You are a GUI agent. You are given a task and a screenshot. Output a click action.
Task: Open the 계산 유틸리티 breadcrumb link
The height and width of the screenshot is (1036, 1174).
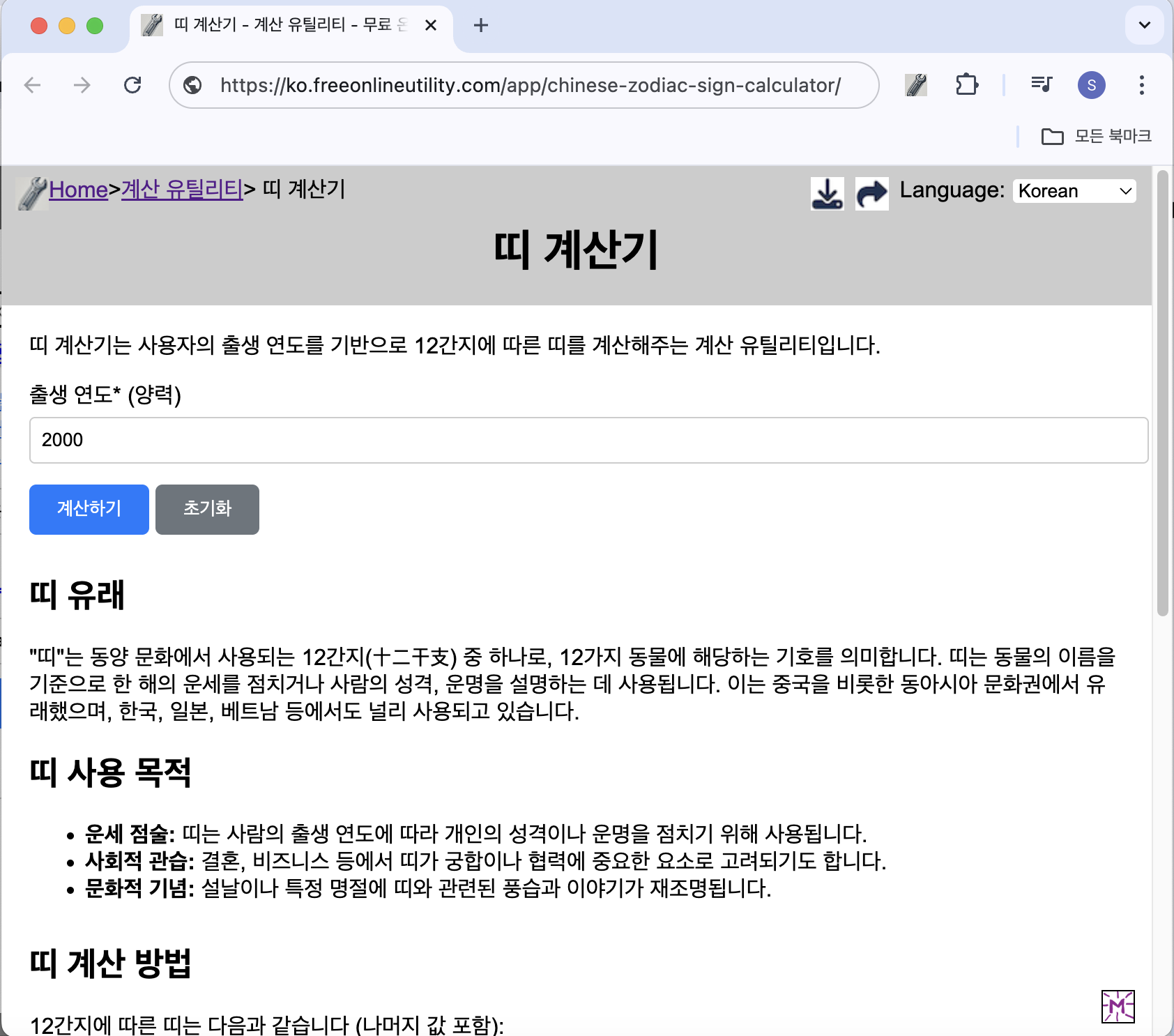182,190
